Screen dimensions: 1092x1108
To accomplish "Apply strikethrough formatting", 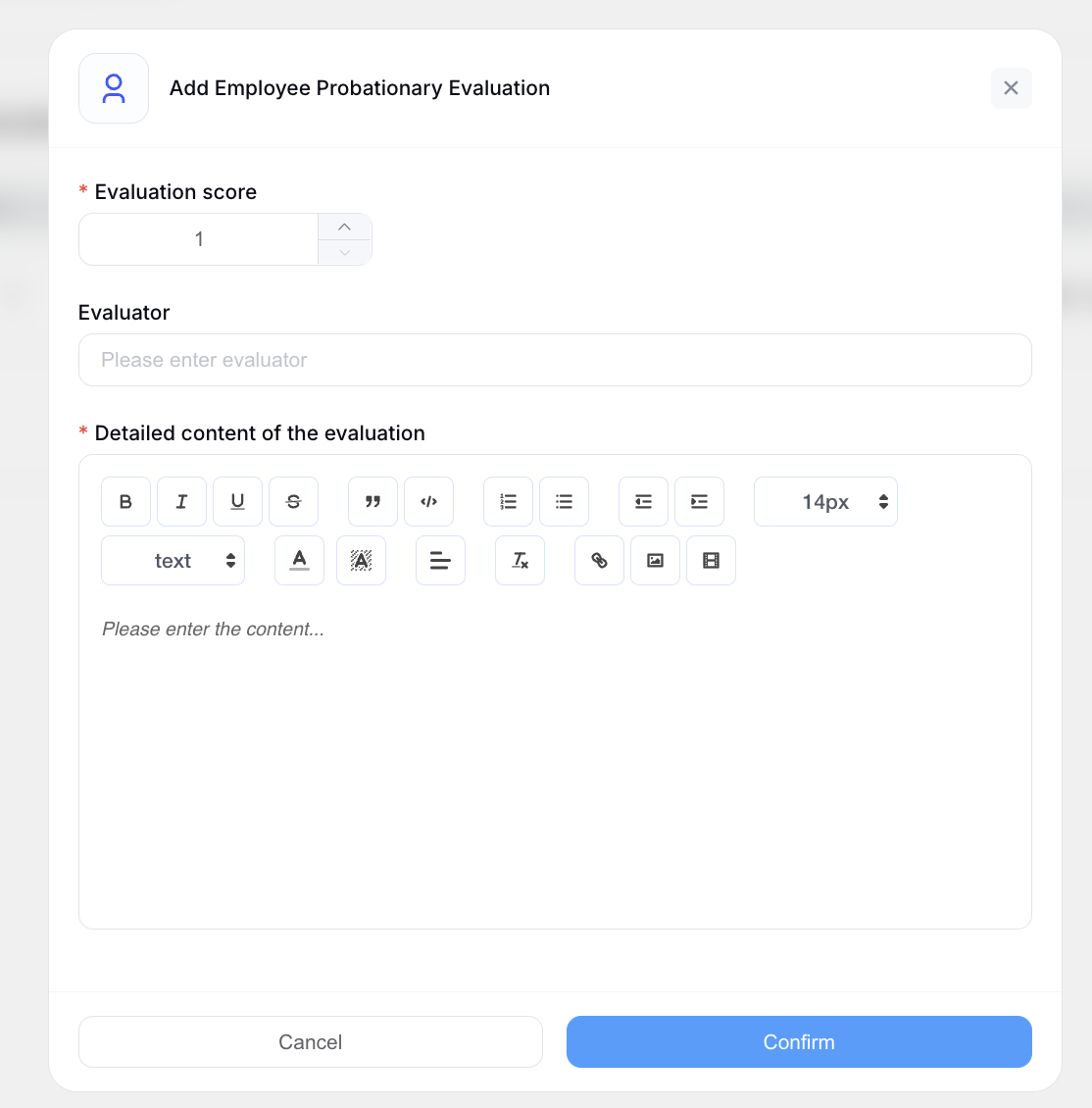I will point(293,501).
